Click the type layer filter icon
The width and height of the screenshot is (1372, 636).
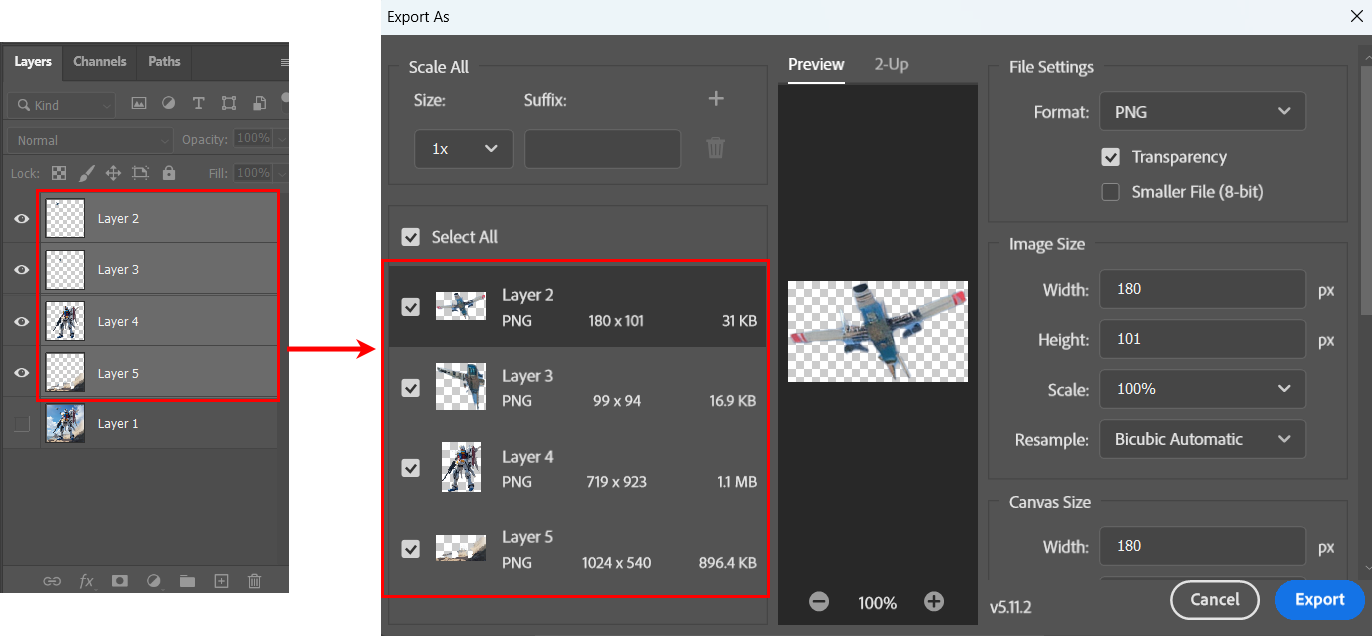tap(199, 104)
